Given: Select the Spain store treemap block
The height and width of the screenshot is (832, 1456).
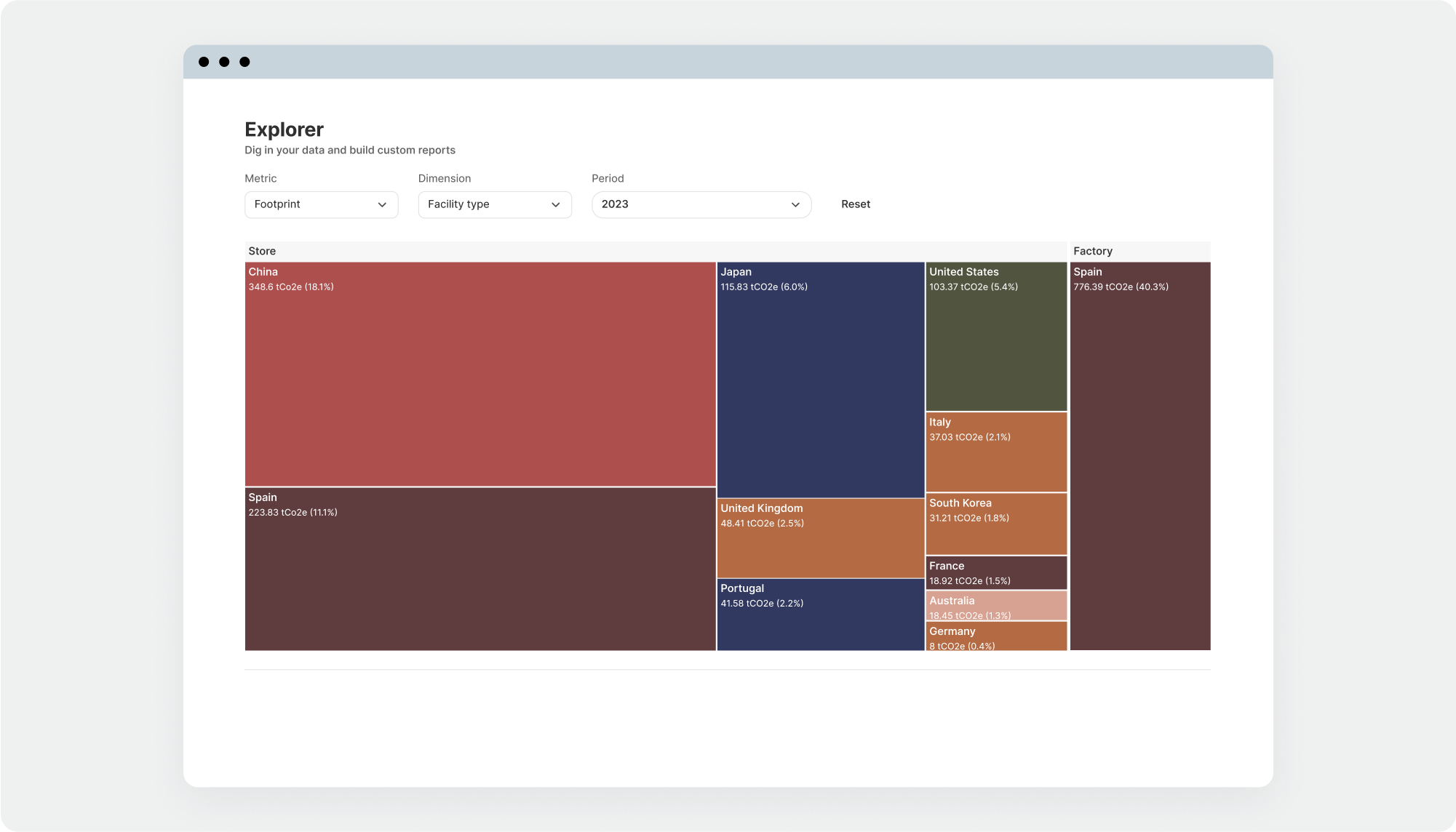Looking at the screenshot, I should (480, 569).
